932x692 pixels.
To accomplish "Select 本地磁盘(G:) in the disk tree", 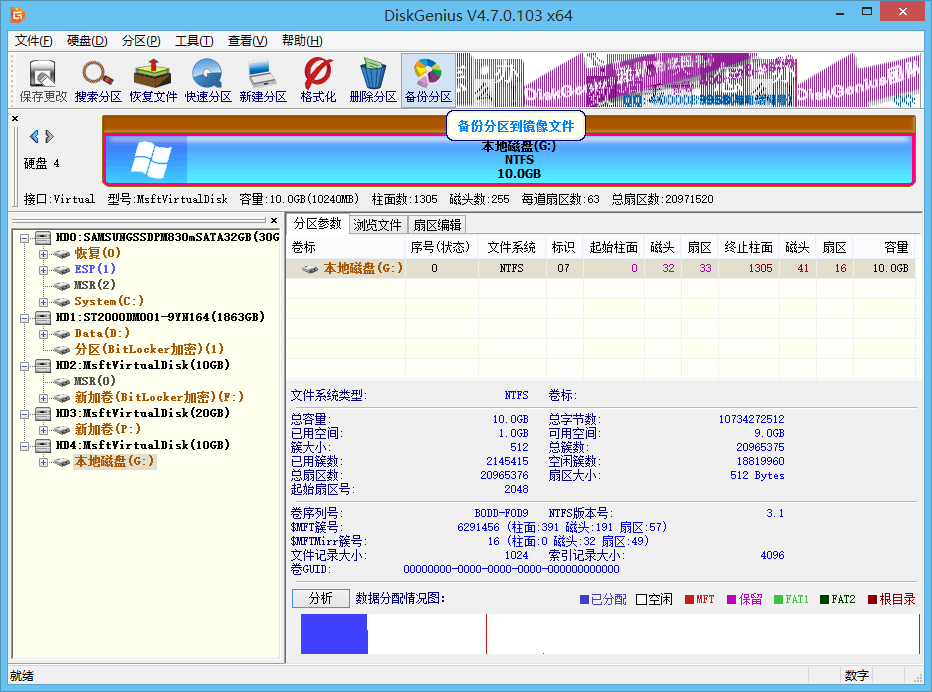I will click(x=114, y=461).
